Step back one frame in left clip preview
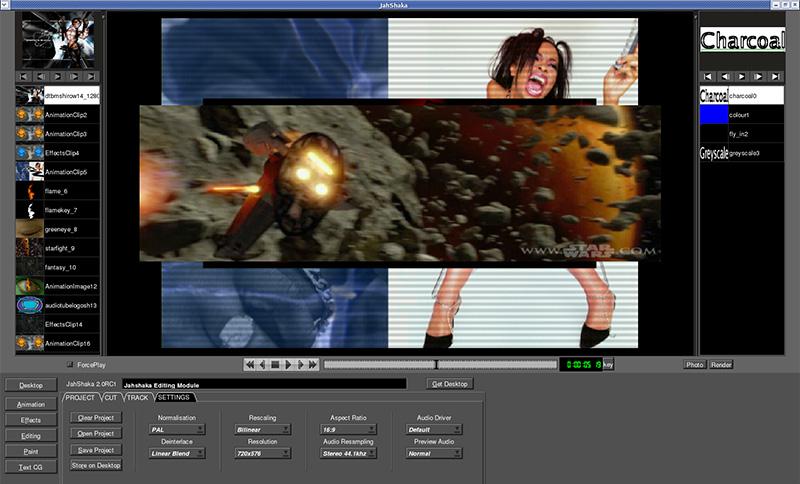Viewport: 800px width, 484px height. 41,77
